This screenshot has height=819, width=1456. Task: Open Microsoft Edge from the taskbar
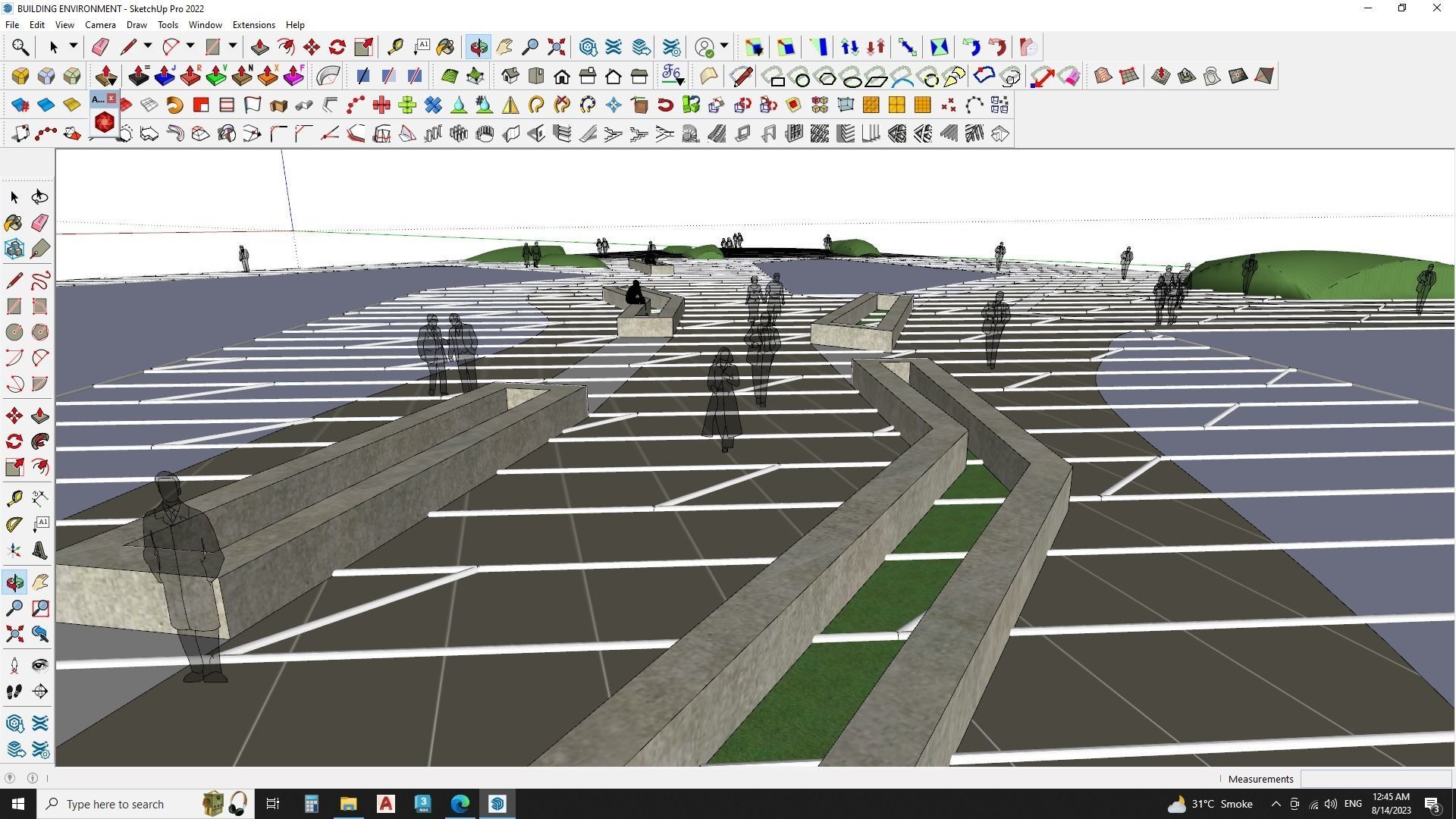click(460, 804)
